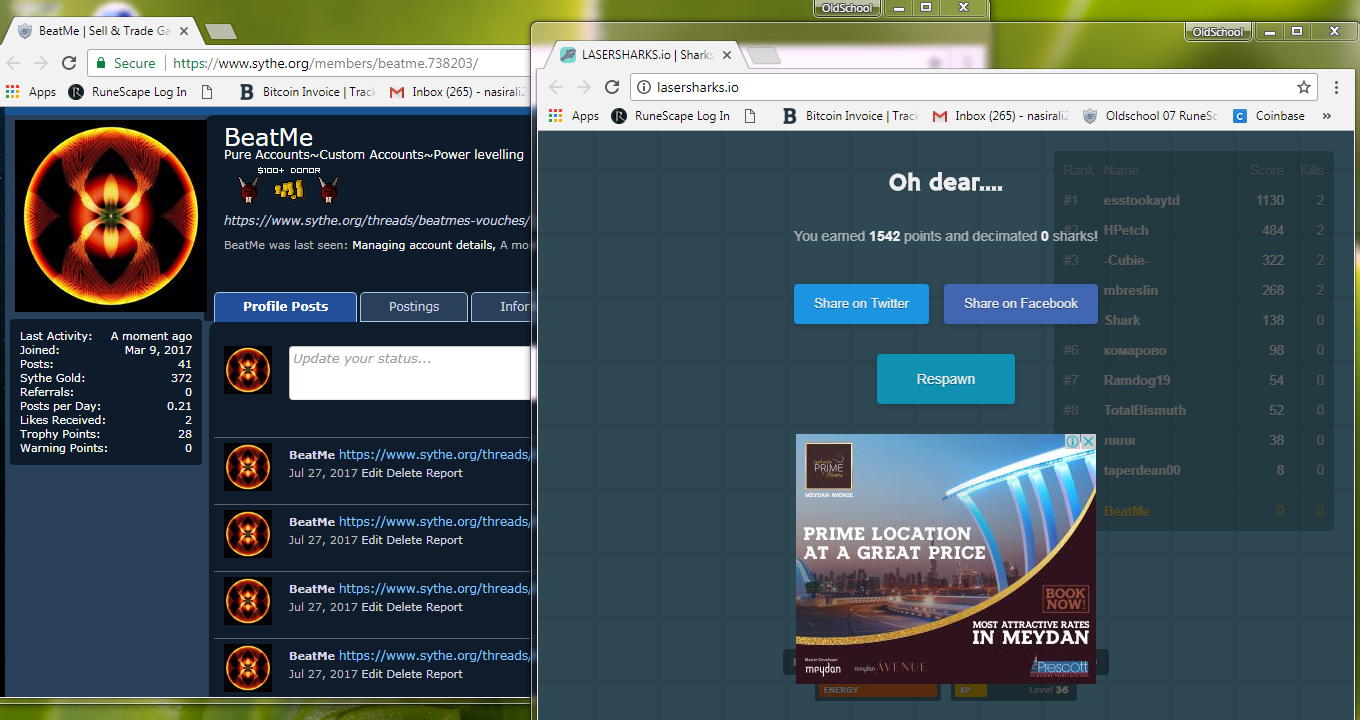Click the XP progress bar in game HUD
1360x720 pixels.
[x=1012, y=690]
